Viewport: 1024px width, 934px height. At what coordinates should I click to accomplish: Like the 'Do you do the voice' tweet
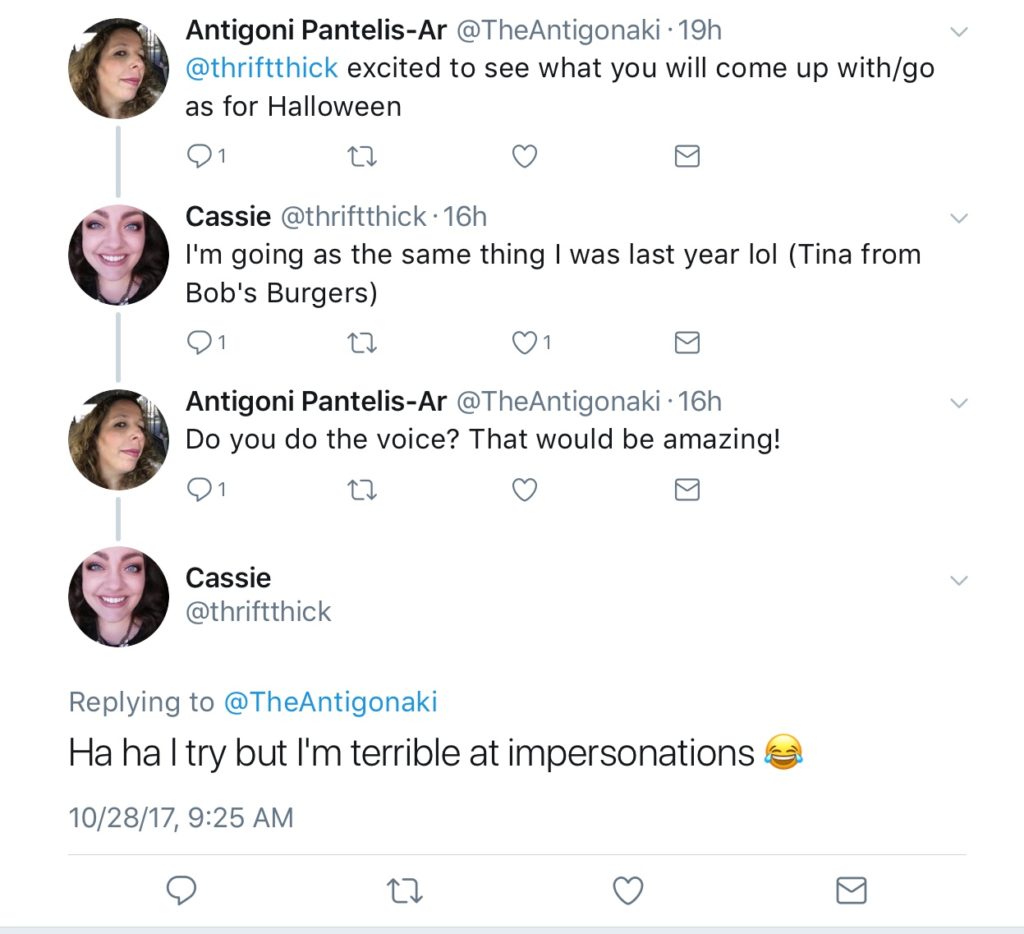coord(524,490)
